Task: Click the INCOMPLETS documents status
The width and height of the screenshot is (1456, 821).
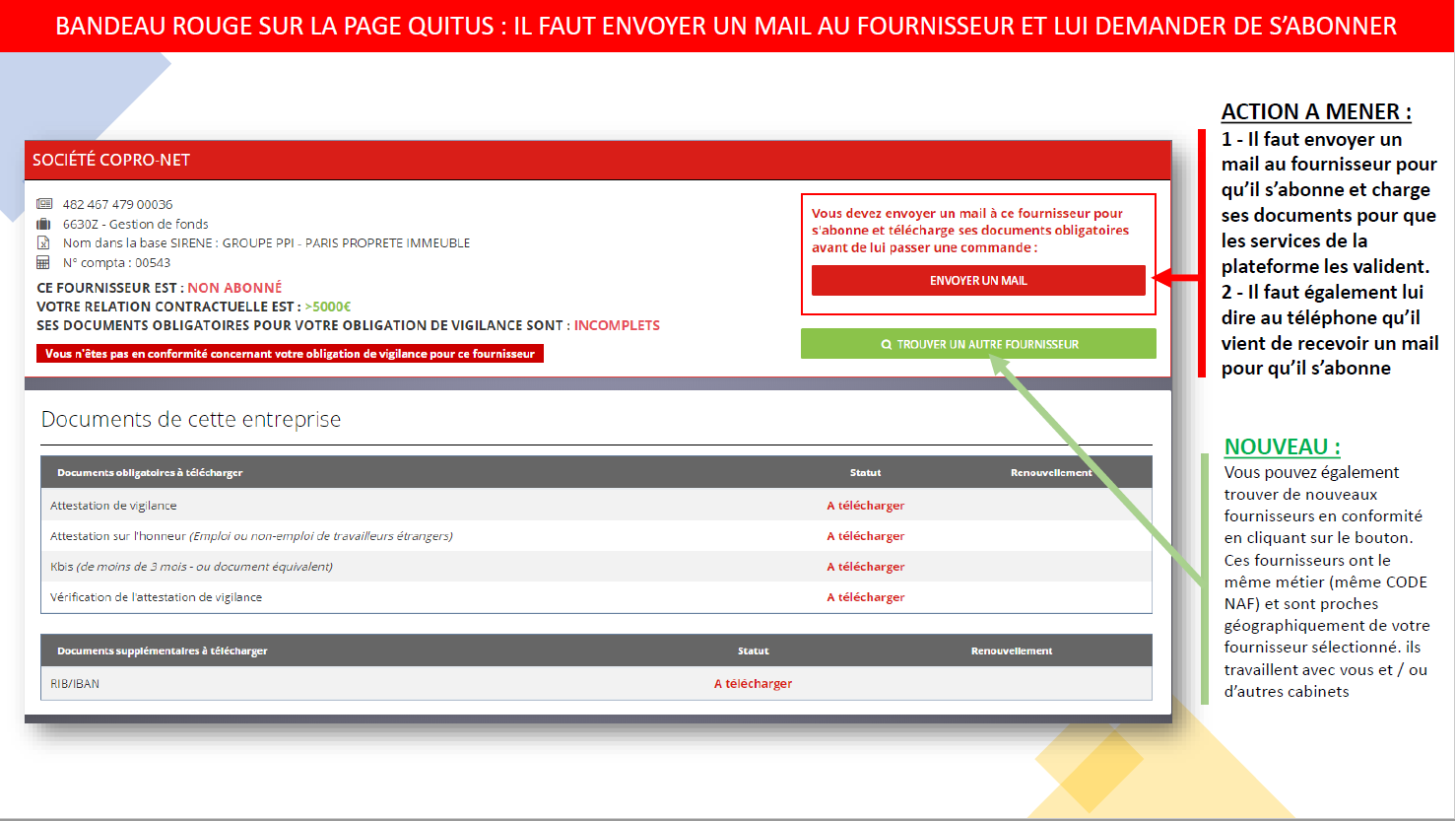Action: 617,325
